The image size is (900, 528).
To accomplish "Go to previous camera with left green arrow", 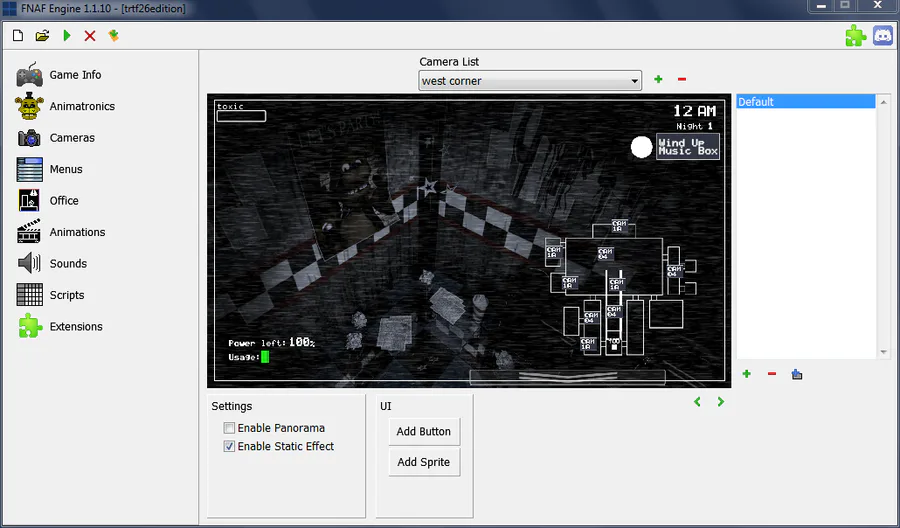I will point(697,402).
